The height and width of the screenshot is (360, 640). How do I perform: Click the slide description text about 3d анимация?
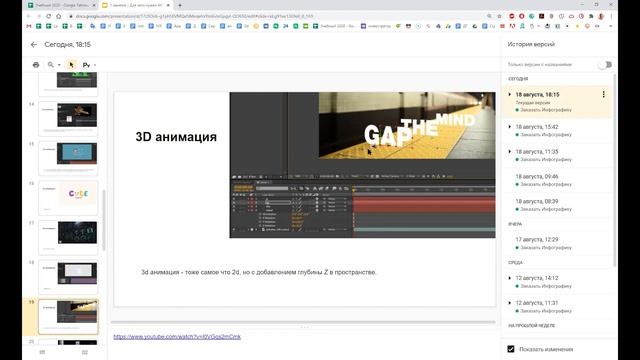click(258, 272)
